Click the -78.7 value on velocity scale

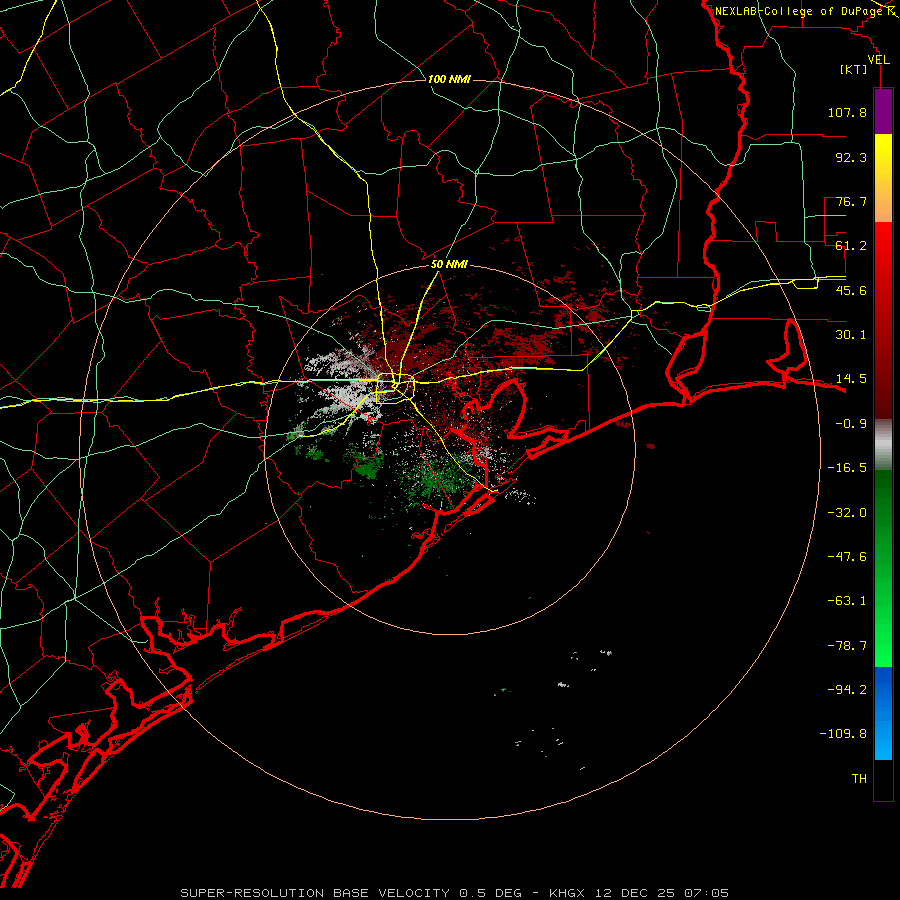(x=847, y=646)
